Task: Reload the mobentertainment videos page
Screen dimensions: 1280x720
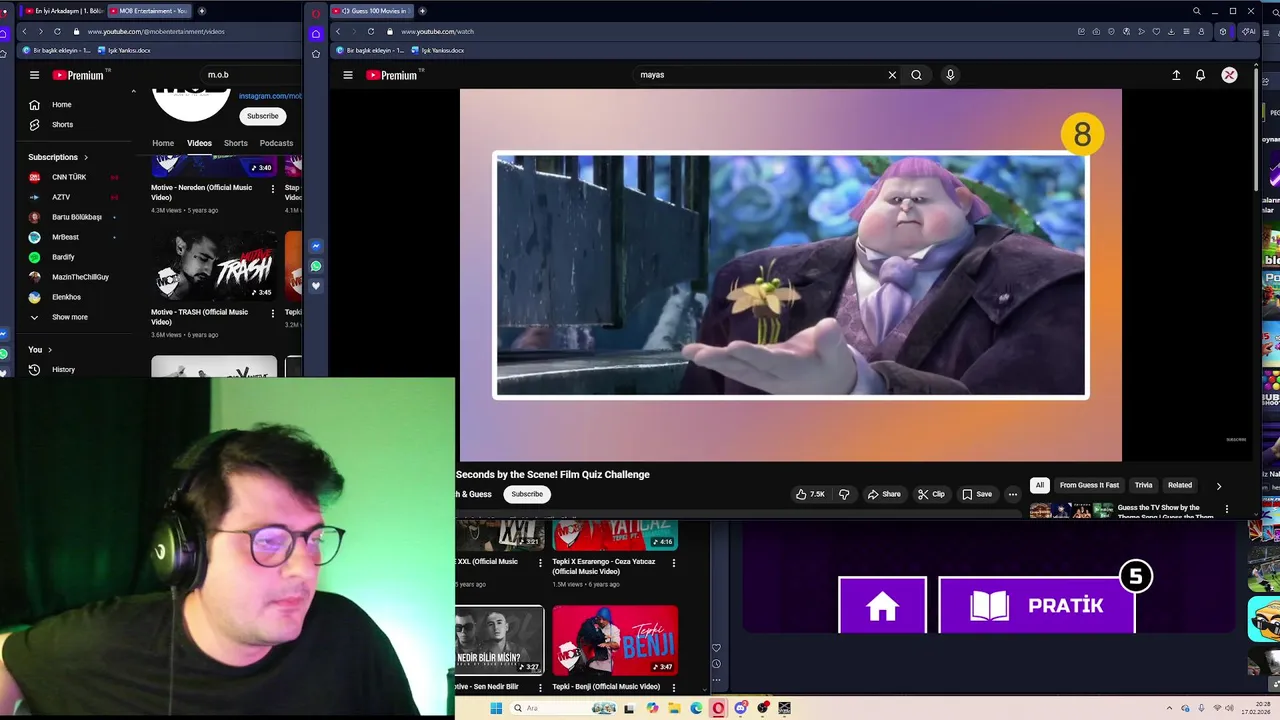Action: 57,31
